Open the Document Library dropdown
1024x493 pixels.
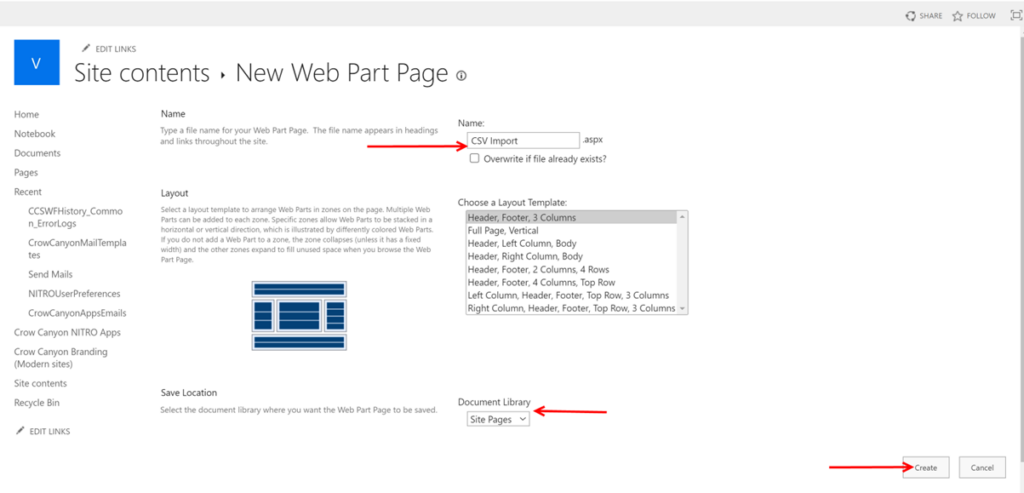(498, 420)
